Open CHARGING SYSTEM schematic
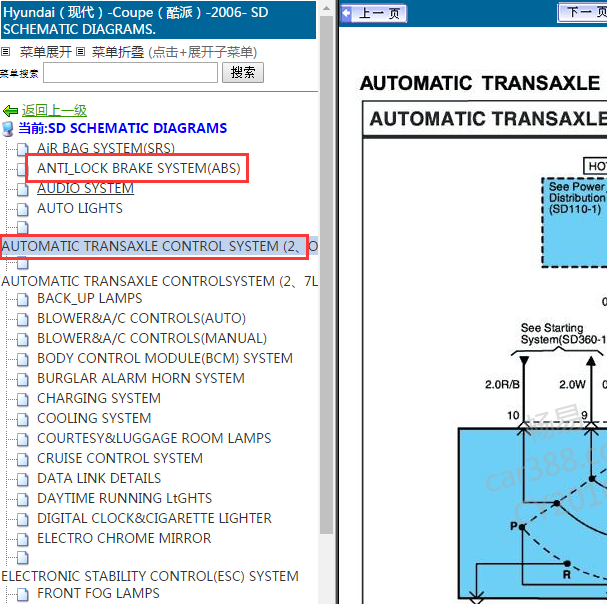This screenshot has width=607, height=604. click(x=99, y=398)
